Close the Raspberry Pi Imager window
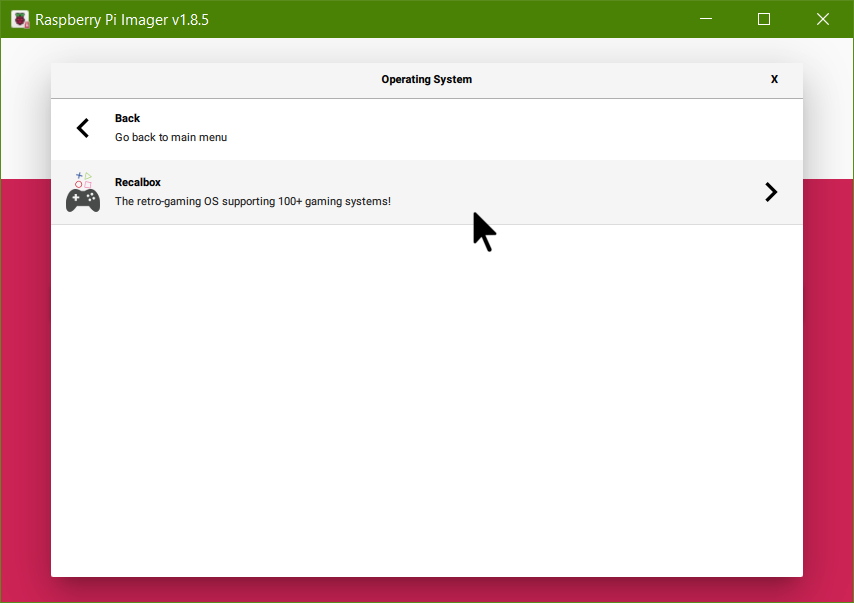854x603 pixels. [x=822, y=19]
